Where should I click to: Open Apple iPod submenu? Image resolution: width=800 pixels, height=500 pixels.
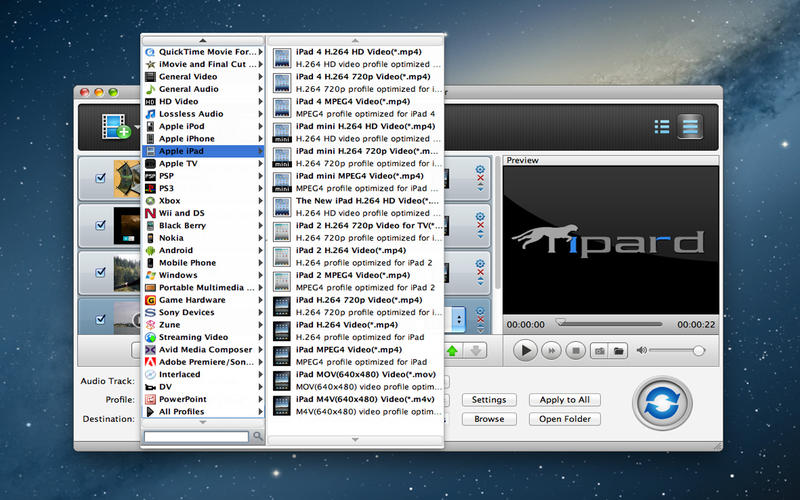pos(203,126)
